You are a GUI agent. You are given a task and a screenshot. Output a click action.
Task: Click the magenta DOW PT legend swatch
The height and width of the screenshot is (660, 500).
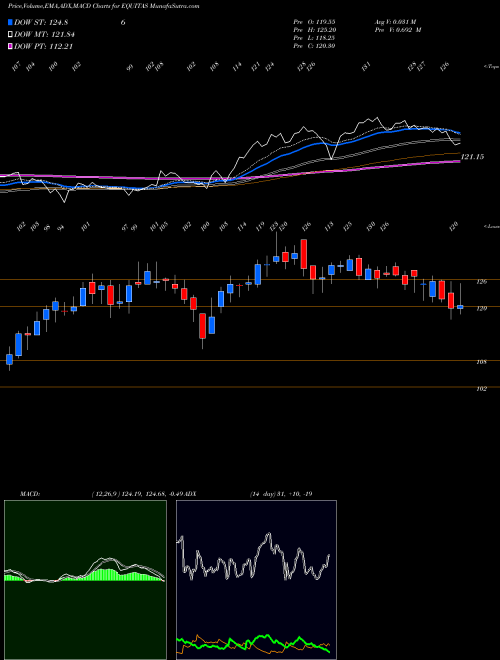11,46
